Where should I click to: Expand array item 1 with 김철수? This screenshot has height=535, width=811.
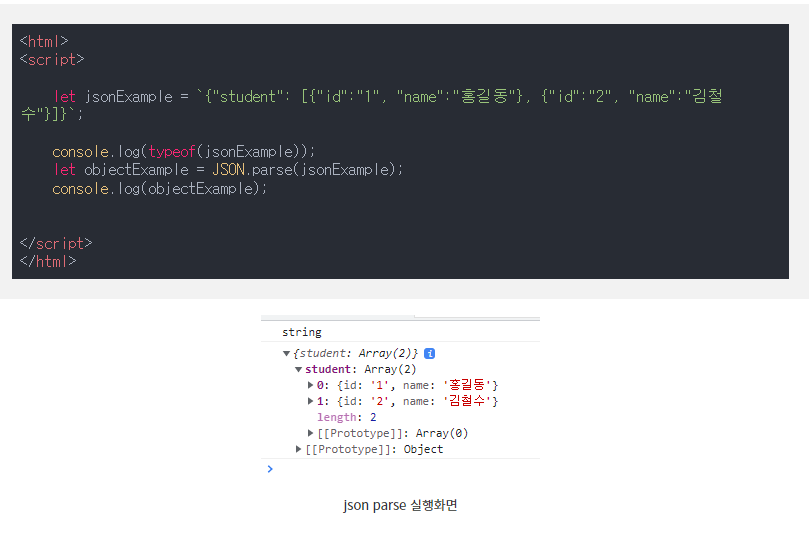click(310, 401)
